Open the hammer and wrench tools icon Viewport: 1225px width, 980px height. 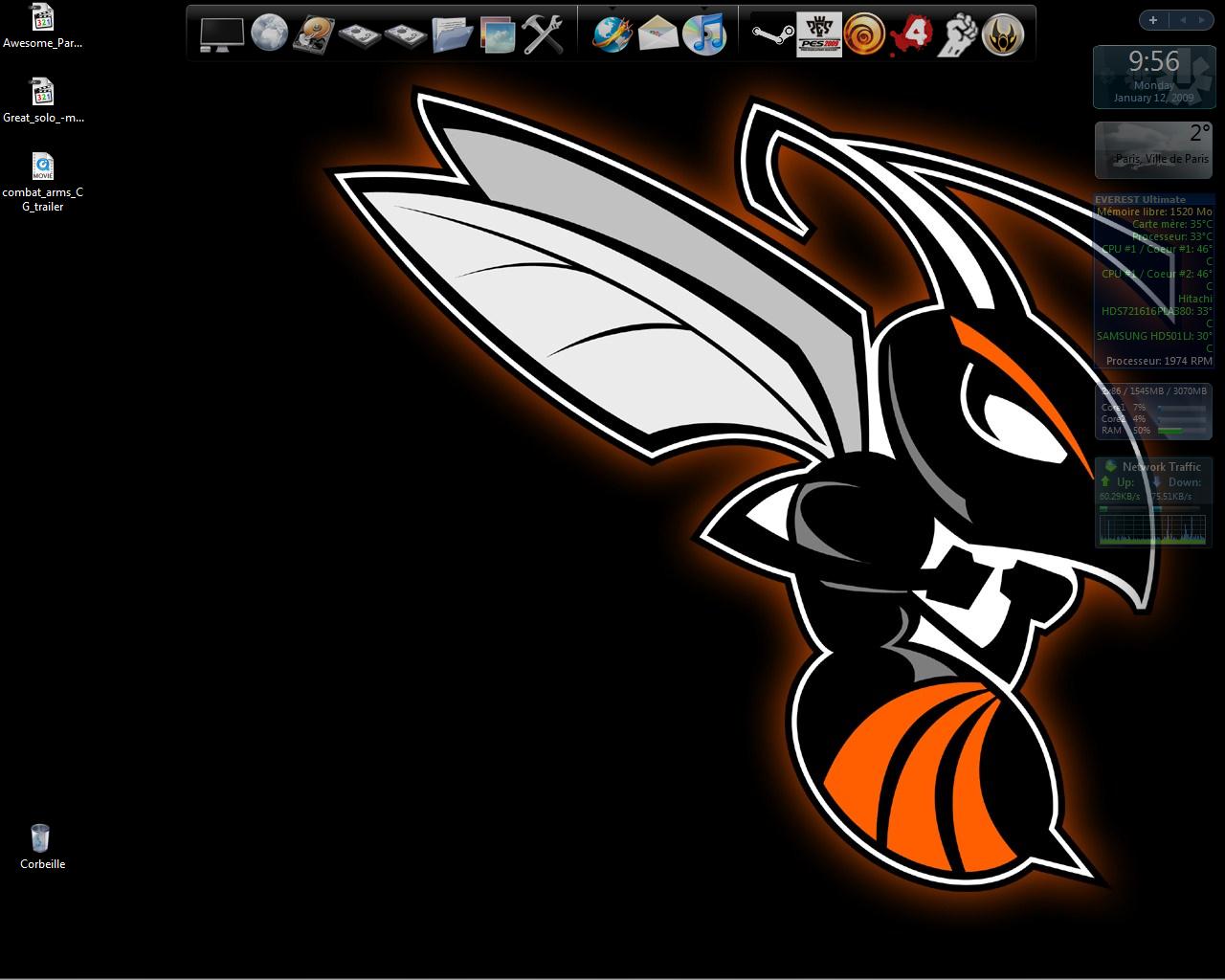[542, 34]
